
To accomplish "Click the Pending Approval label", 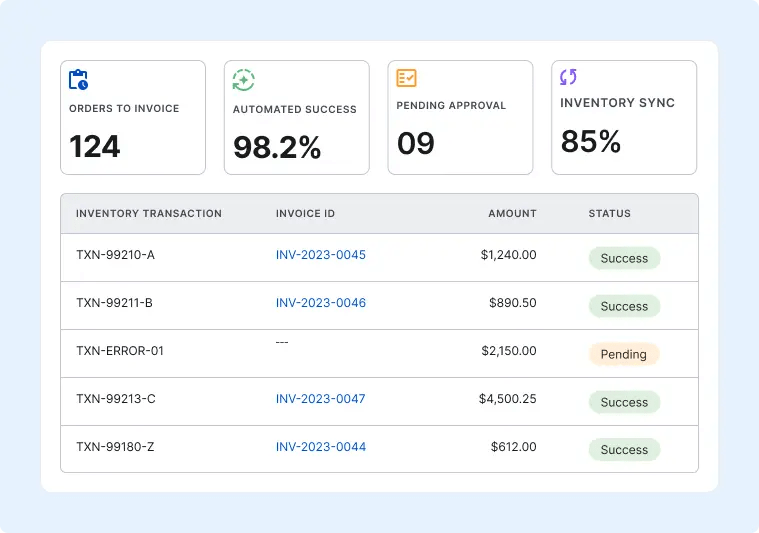I will [x=451, y=106].
